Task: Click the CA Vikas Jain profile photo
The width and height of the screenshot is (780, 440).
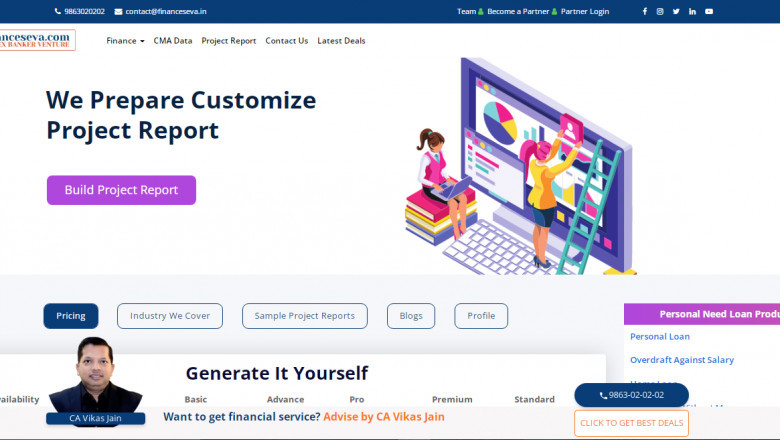Action: point(95,375)
